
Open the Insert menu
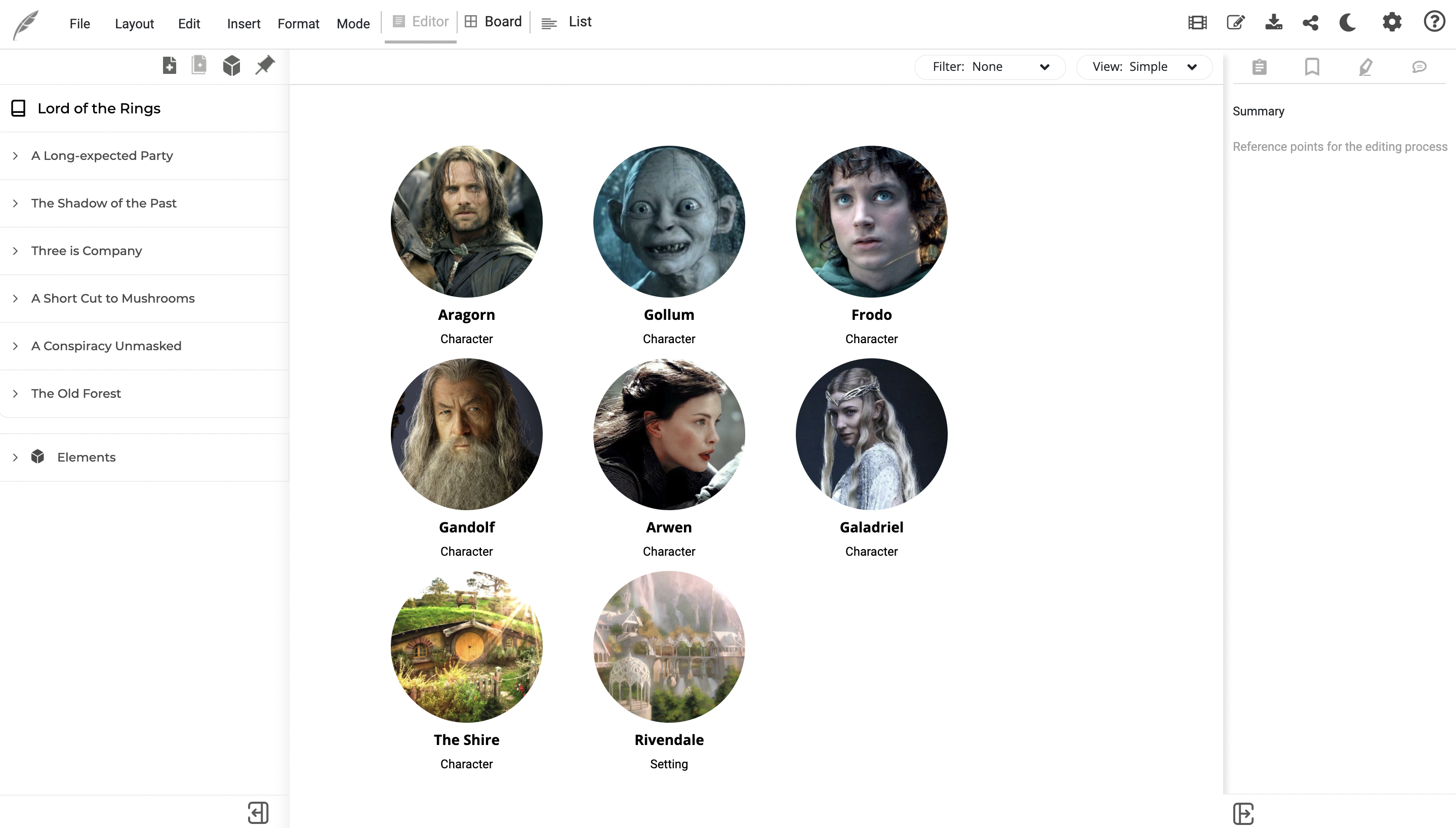pos(244,23)
